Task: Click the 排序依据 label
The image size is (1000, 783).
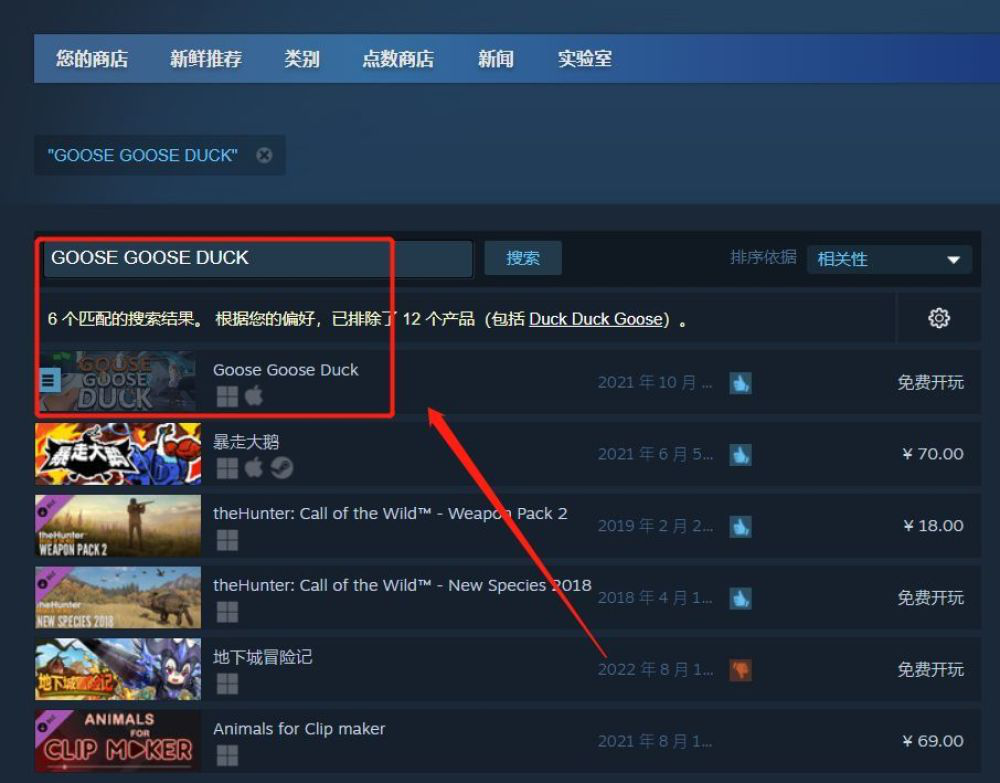Action: 763,258
